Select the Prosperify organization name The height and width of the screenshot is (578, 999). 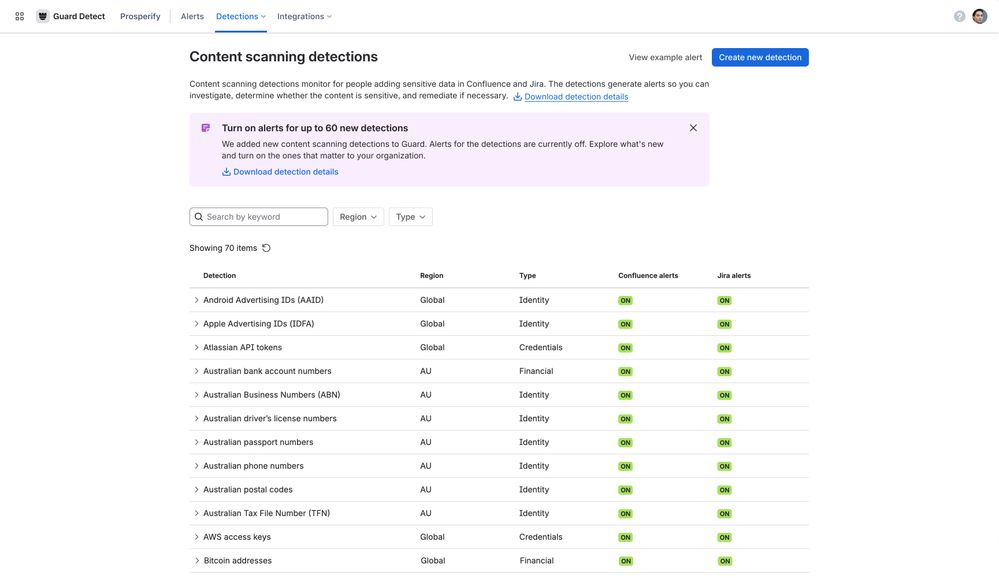[x=140, y=17]
